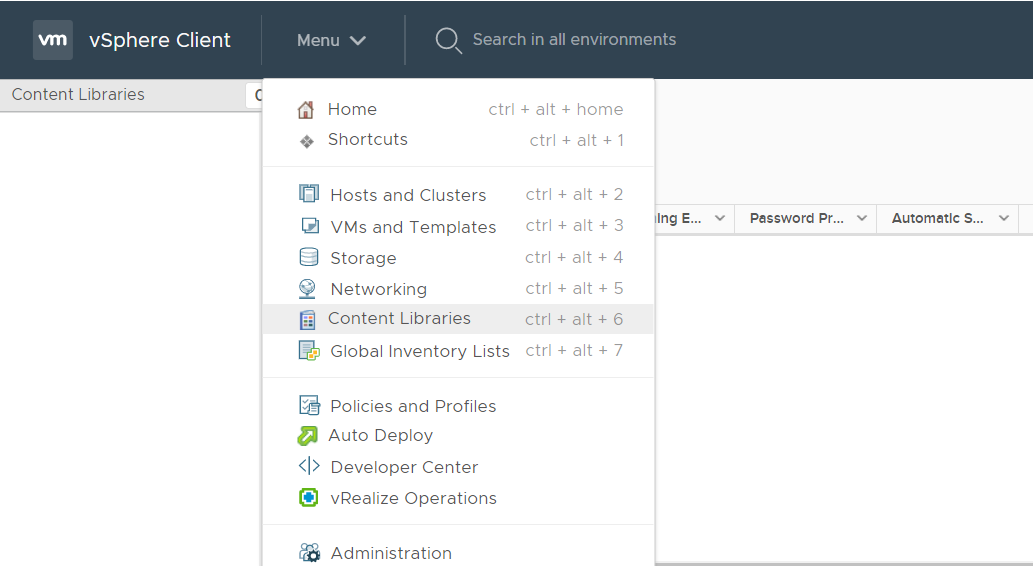Click the Home house icon
The image size is (1033, 566).
tap(306, 110)
